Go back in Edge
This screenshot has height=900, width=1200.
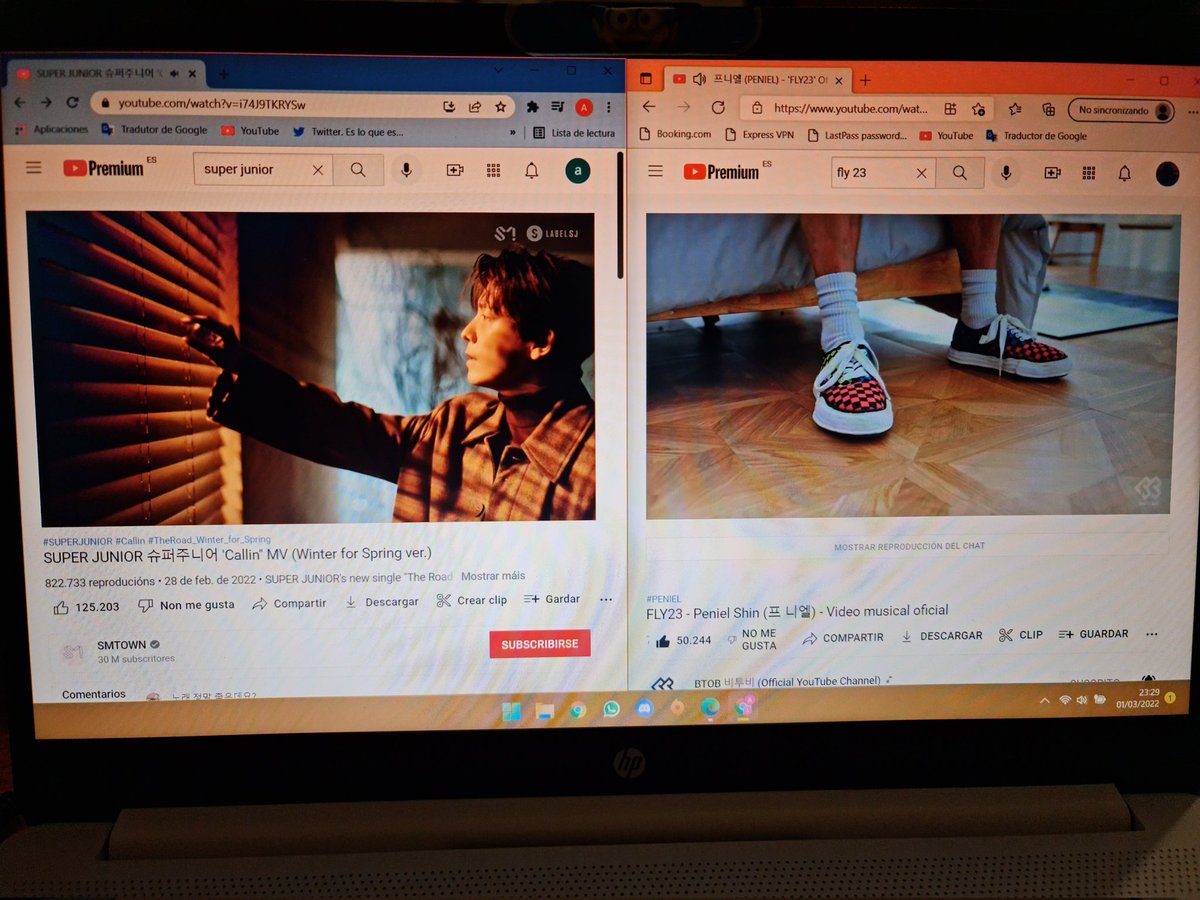(x=649, y=107)
